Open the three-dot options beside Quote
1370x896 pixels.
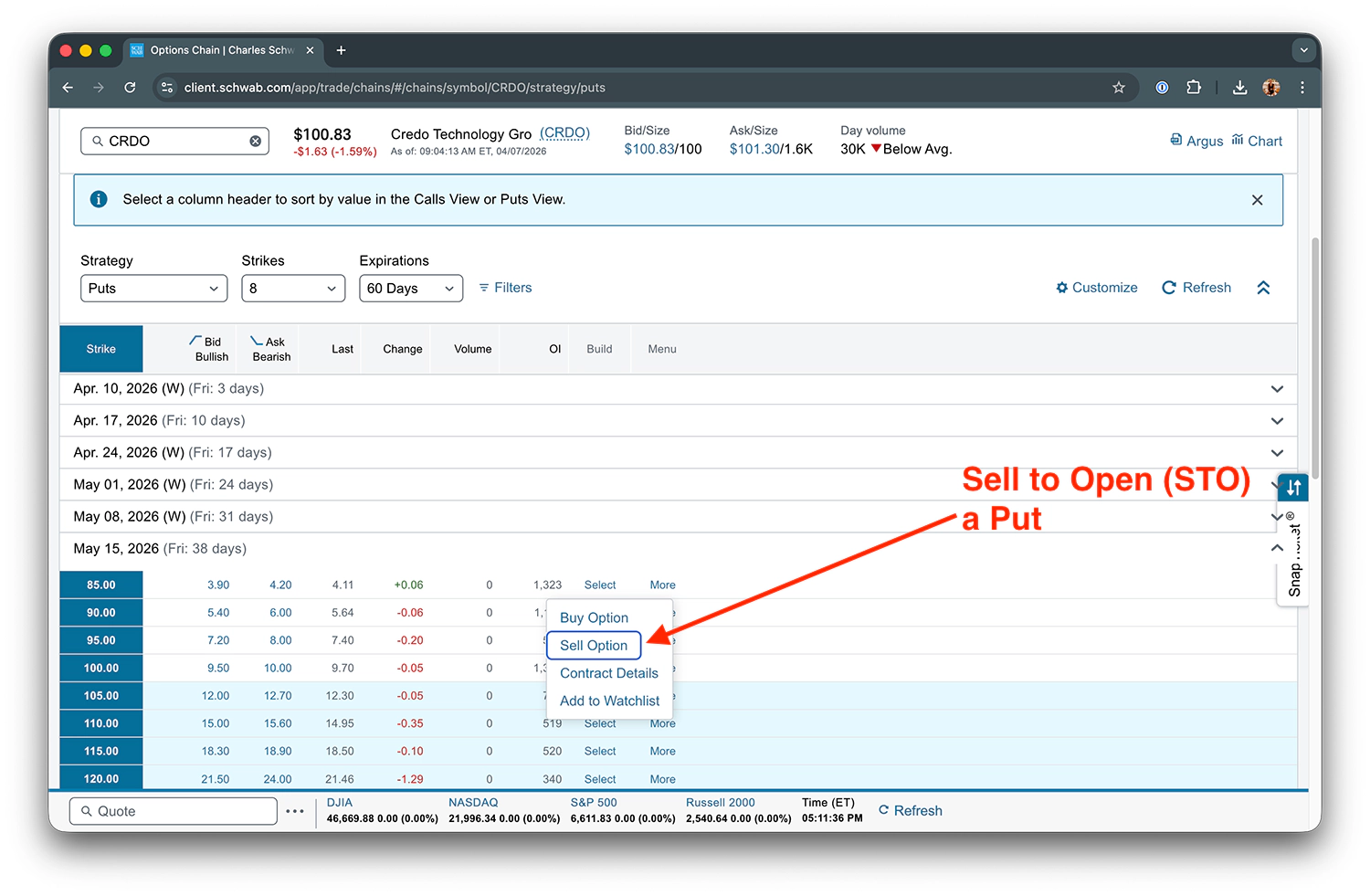pyautogui.click(x=295, y=811)
